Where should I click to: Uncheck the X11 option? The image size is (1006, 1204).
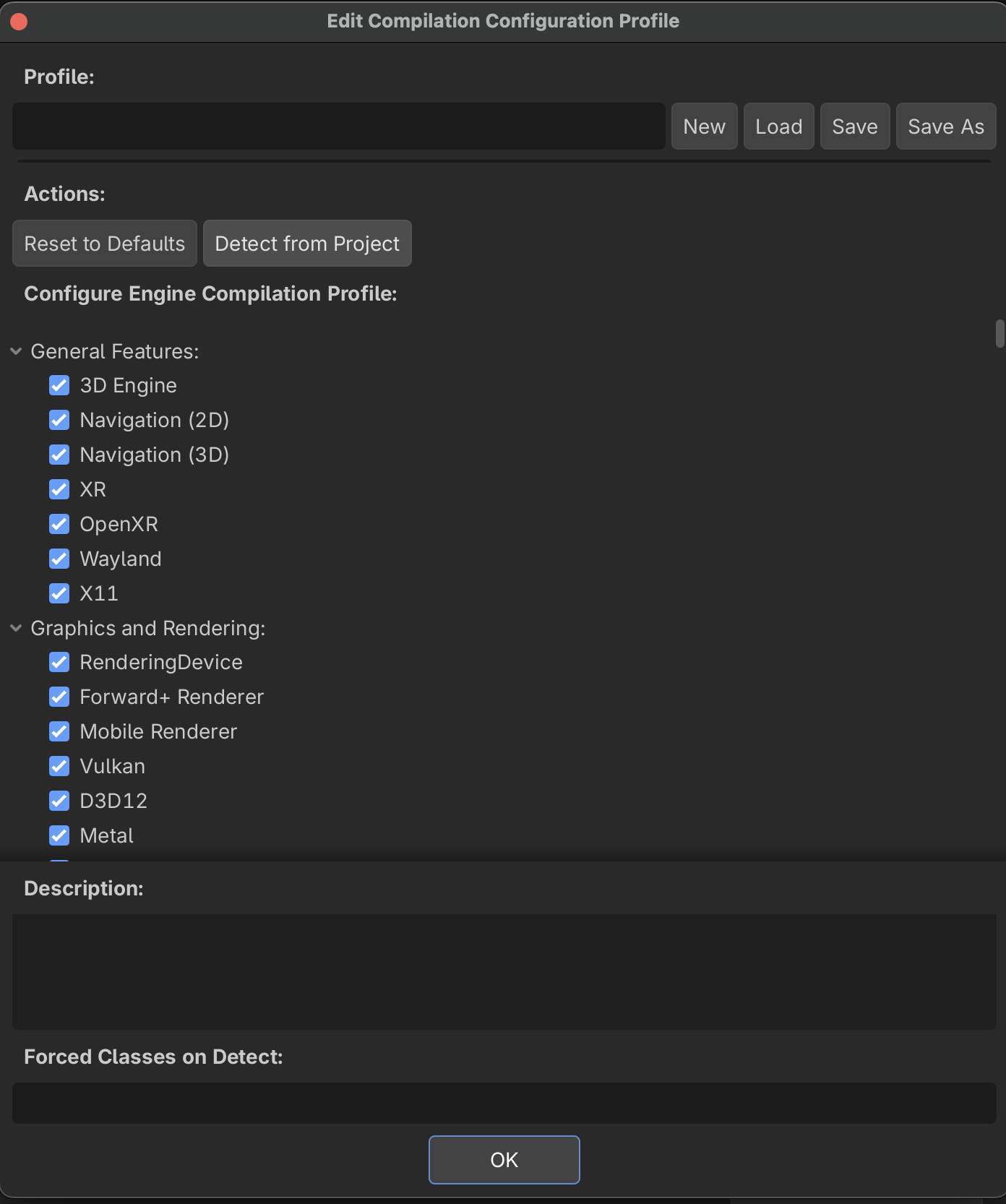(x=59, y=593)
